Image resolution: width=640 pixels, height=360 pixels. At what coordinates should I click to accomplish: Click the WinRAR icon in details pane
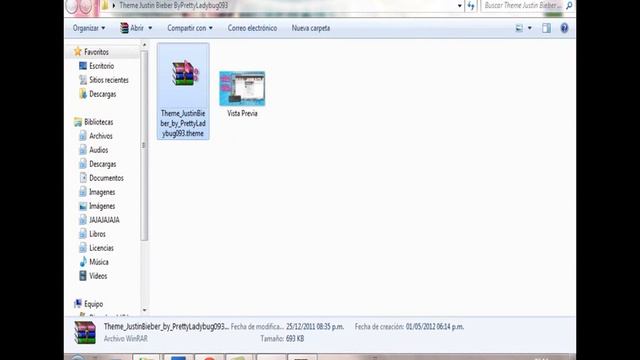tap(85, 332)
